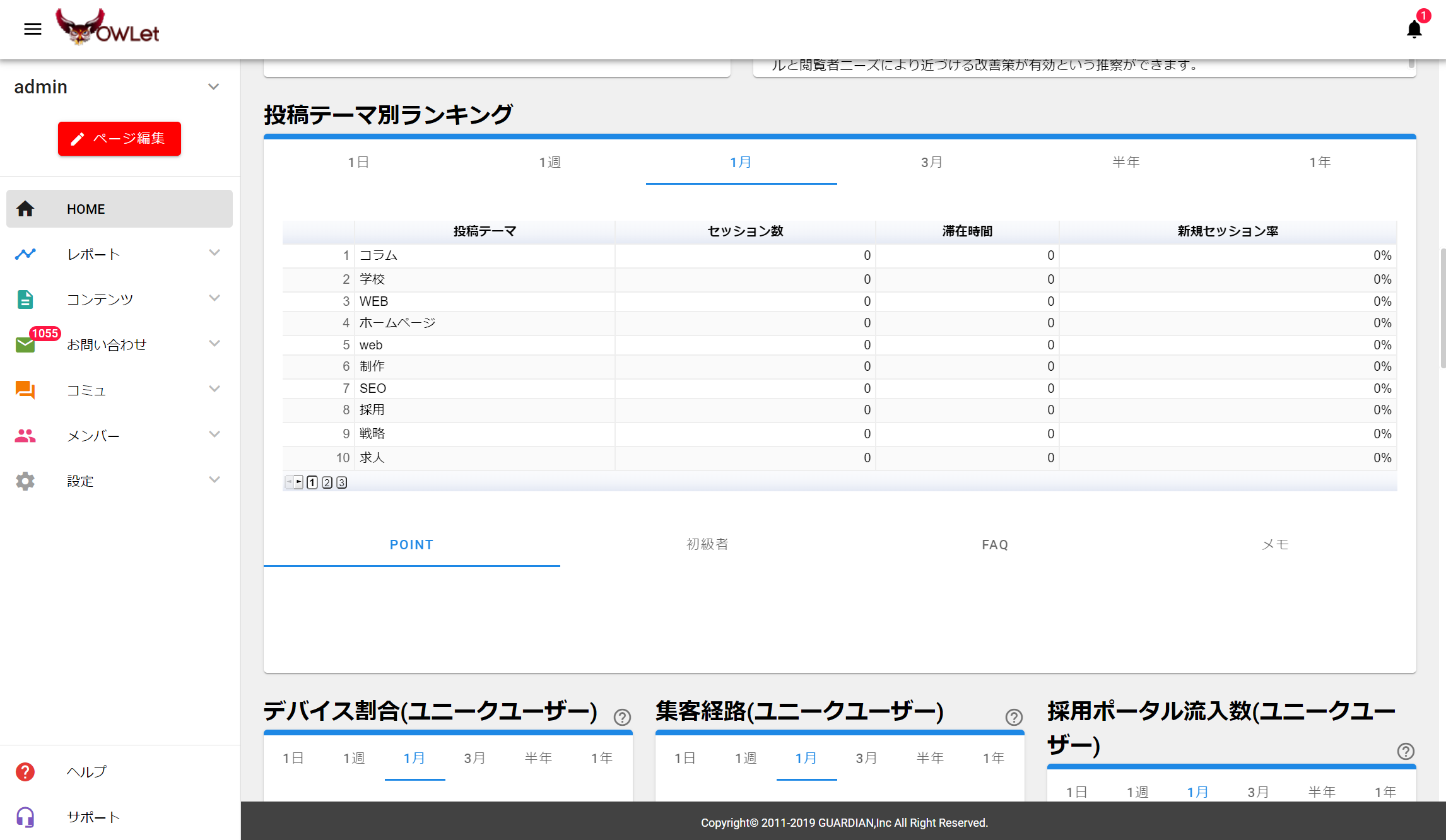The height and width of the screenshot is (840, 1446).
Task: Select the メモ tab
Action: click(x=1276, y=545)
